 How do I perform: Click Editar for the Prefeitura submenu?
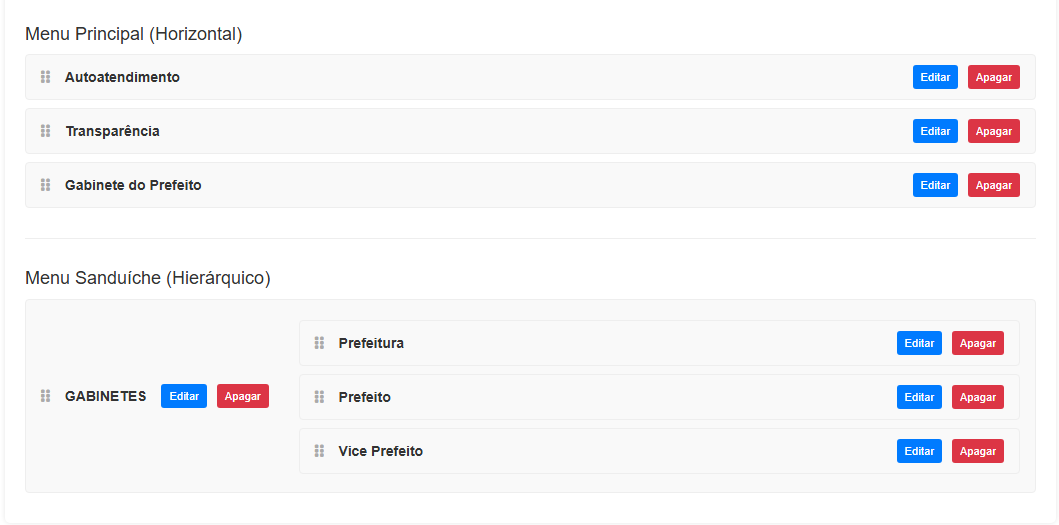tap(919, 343)
